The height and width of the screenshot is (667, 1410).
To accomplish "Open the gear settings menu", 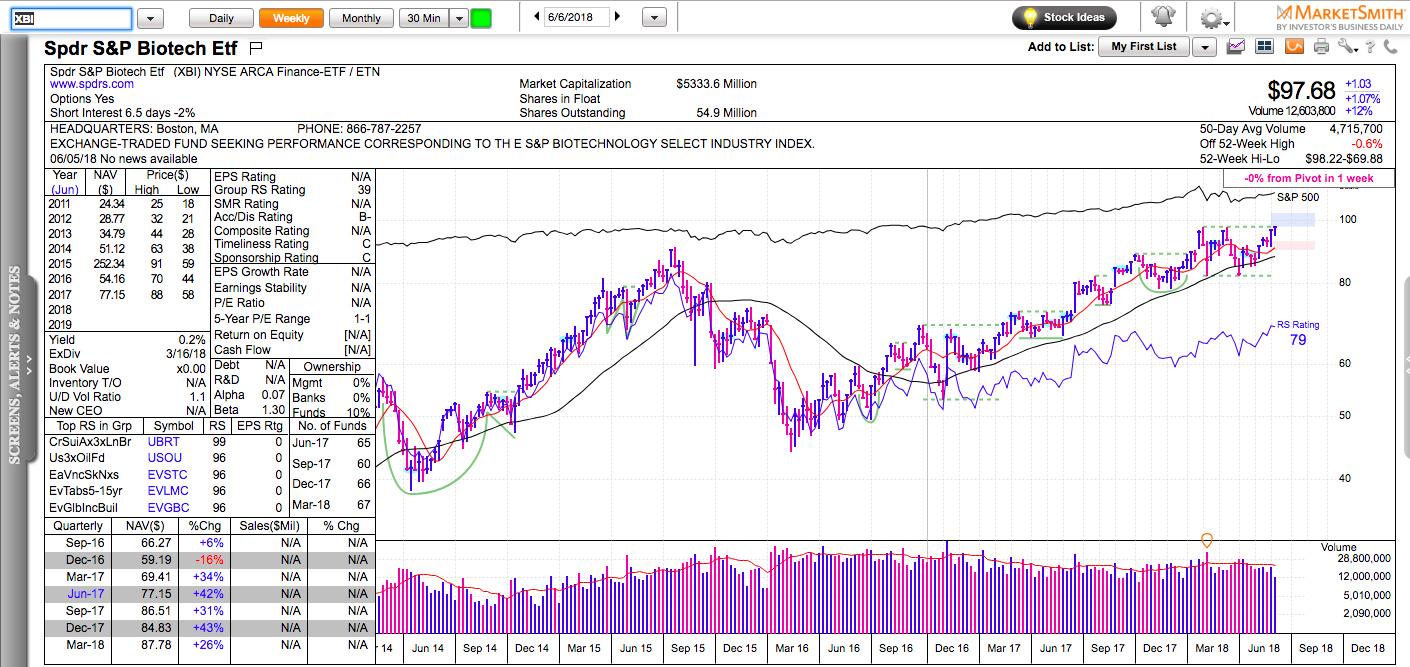I will tap(1216, 18).
